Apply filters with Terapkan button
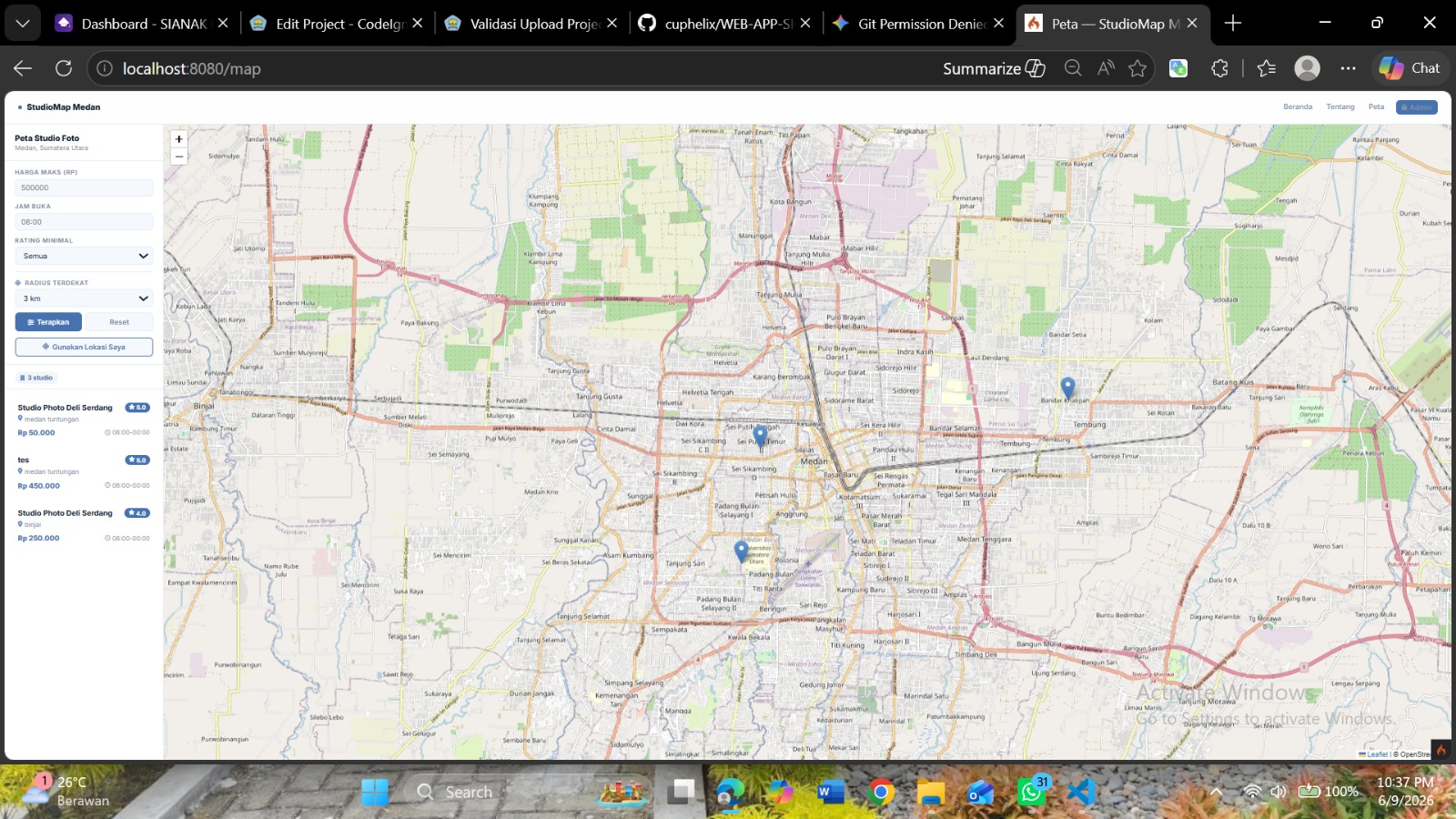1456x819 pixels. click(x=48, y=322)
